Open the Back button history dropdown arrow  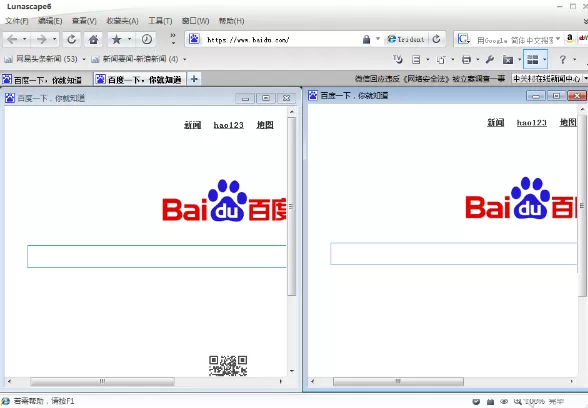click(x=24, y=39)
